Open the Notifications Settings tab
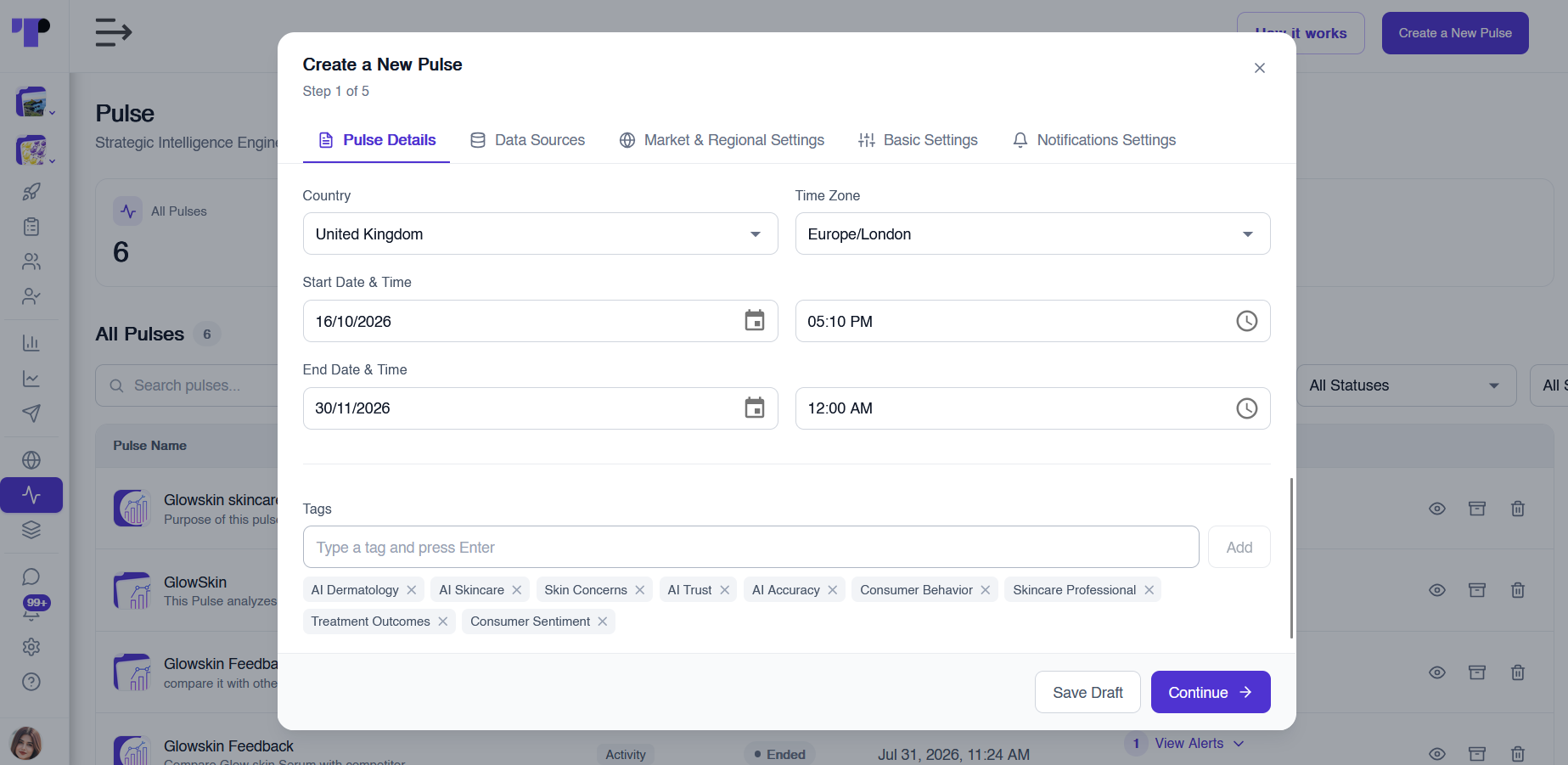Screen dimensions: 1568x765 pos(1094,140)
